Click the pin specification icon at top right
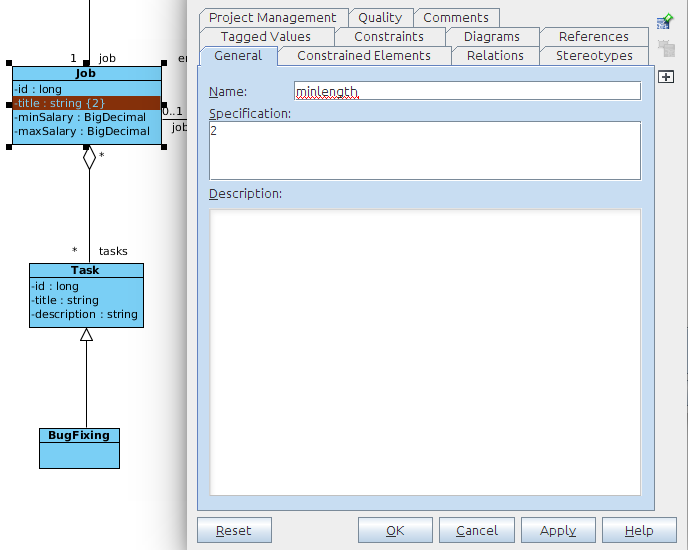 tap(666, 22)
